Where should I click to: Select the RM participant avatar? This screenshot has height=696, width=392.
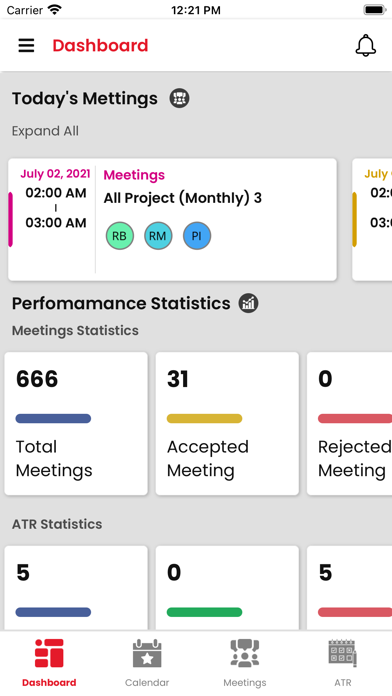click(158, 236)
